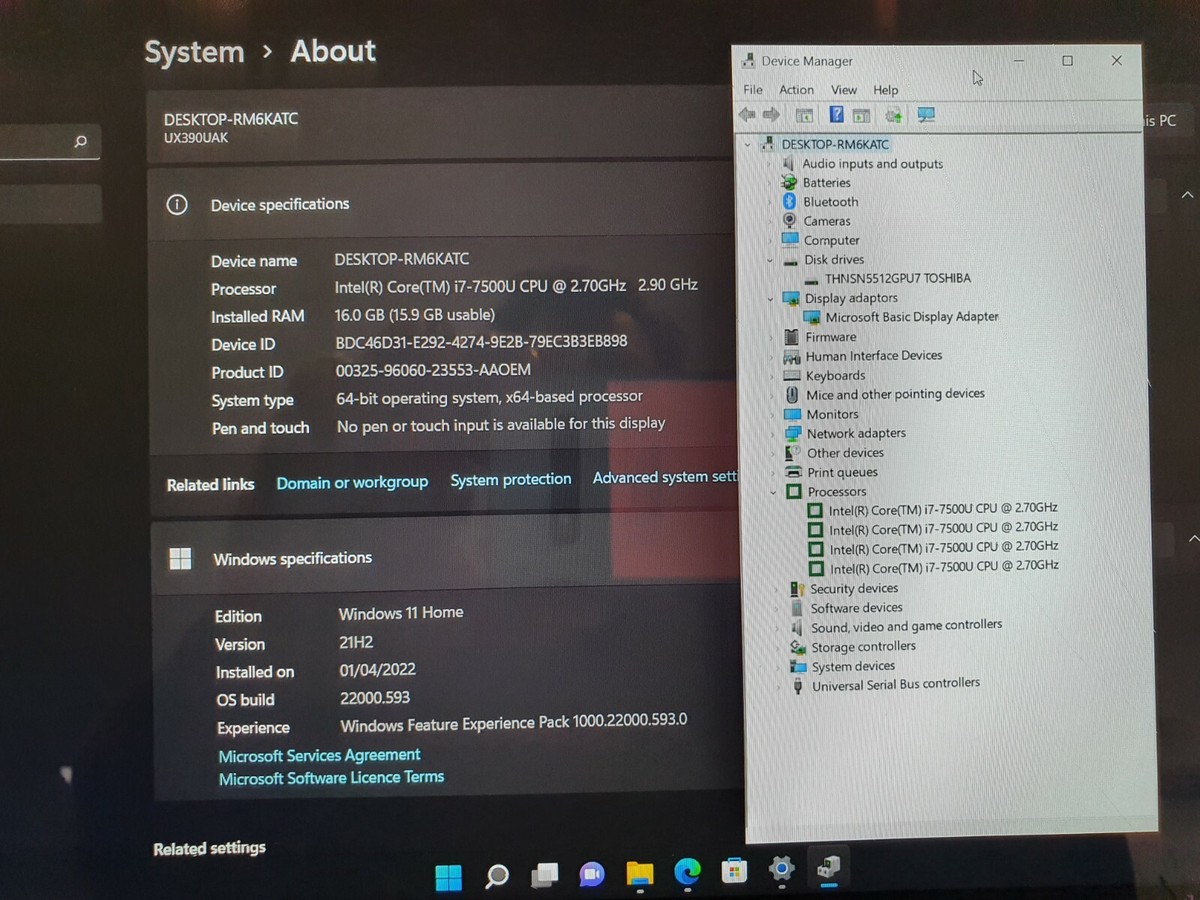Image resolution: width=1200 pixels, height=900 pixels.
Task: Select the Monitors category icon
Action: point(793,414)
